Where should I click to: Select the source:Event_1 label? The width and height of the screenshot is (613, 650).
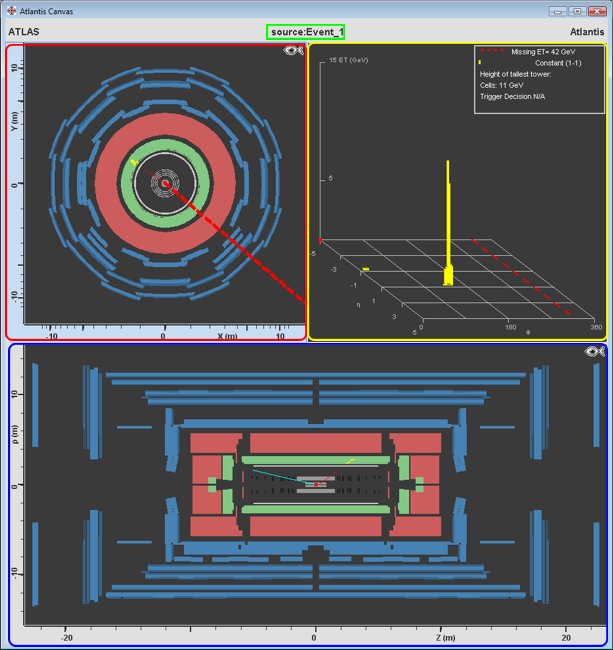(306, 32)
